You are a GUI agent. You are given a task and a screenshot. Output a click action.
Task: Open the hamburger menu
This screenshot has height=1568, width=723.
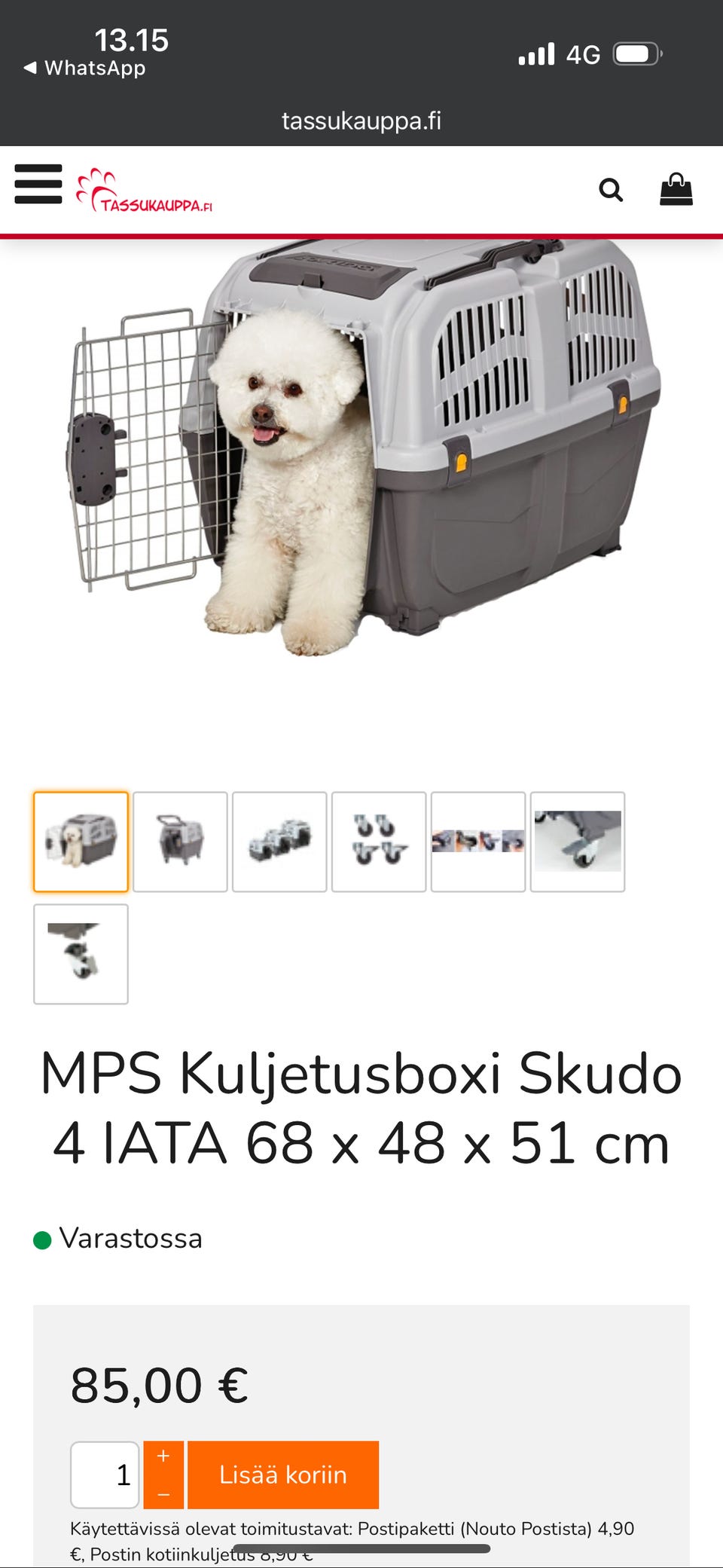(38, 184)
